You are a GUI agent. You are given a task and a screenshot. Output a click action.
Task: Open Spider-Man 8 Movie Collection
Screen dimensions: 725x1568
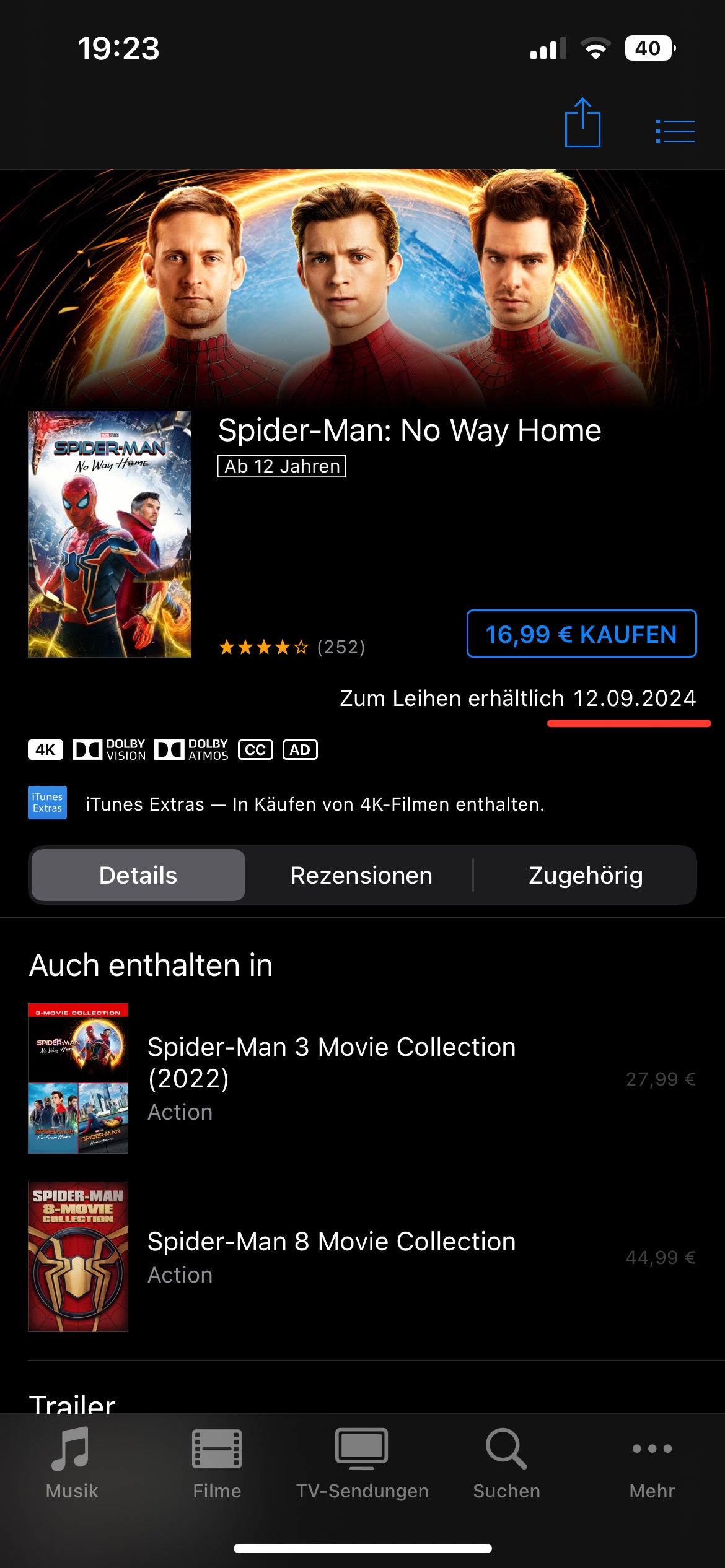tap(362, 1257)
